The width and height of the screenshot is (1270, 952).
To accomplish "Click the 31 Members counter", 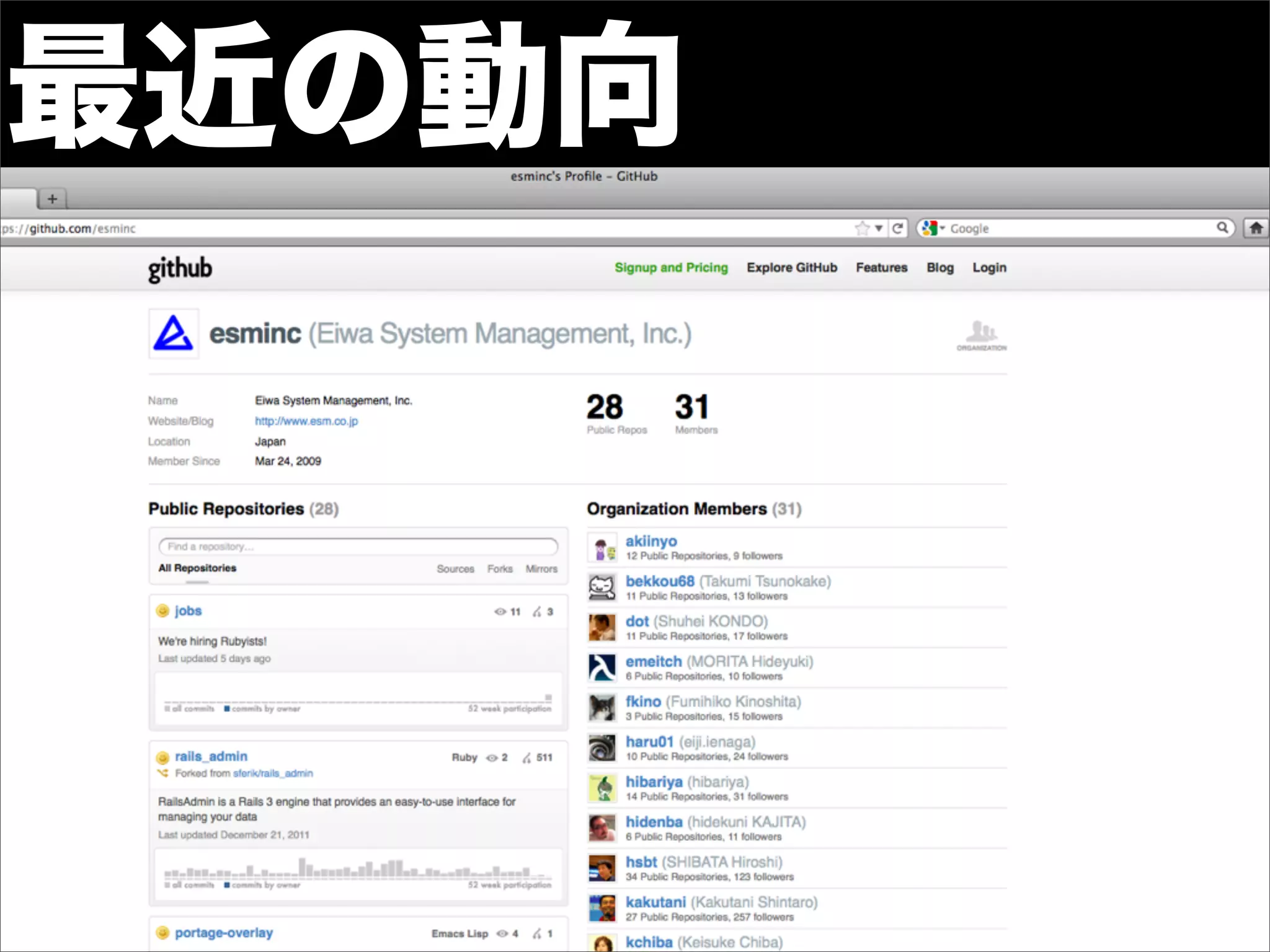I will 696,413.
